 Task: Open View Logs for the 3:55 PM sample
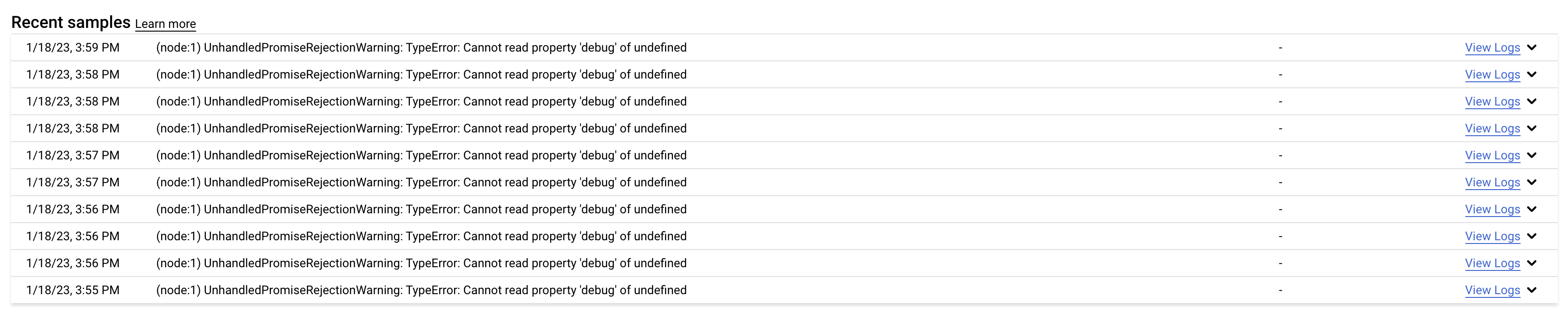pyautogui.click(x=1492, y=290)
